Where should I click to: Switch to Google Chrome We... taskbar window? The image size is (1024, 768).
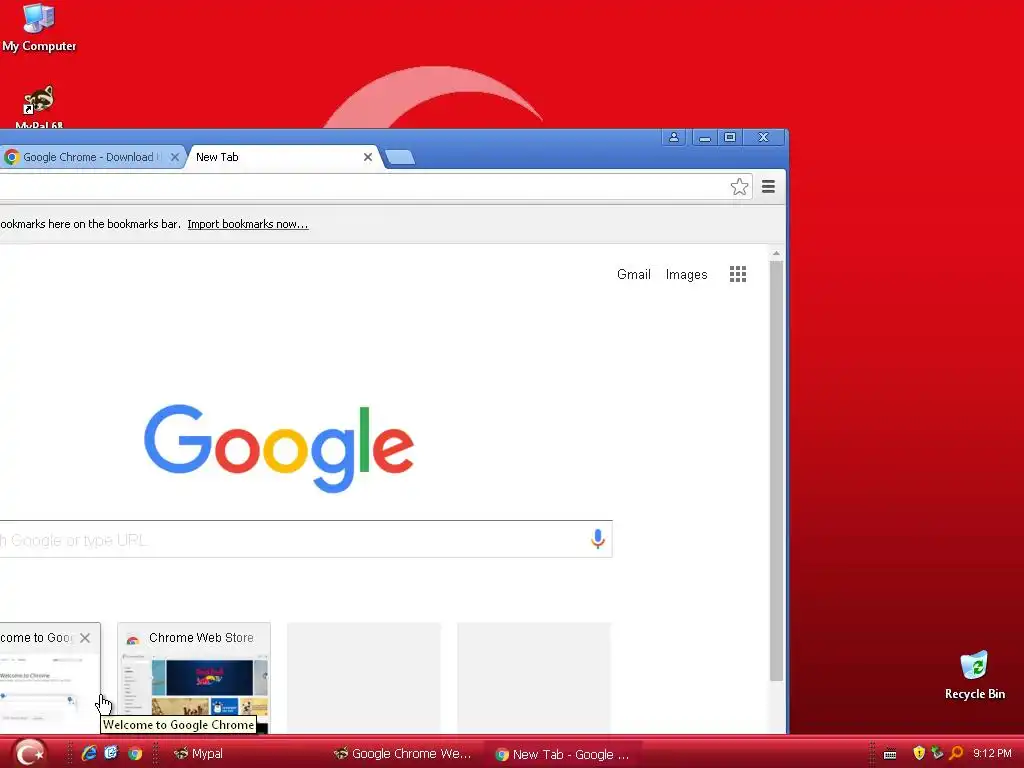[402, 754]
